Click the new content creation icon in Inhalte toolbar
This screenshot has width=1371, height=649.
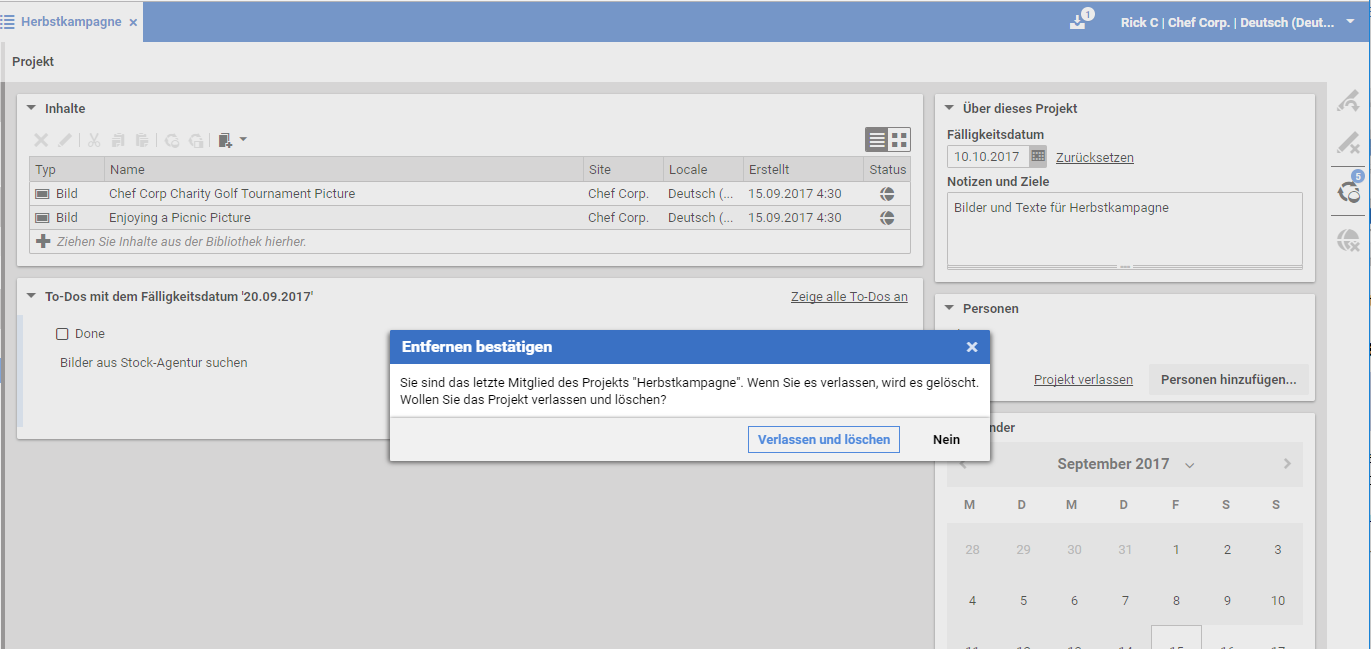pyautogui.click(x=225, y=141)
